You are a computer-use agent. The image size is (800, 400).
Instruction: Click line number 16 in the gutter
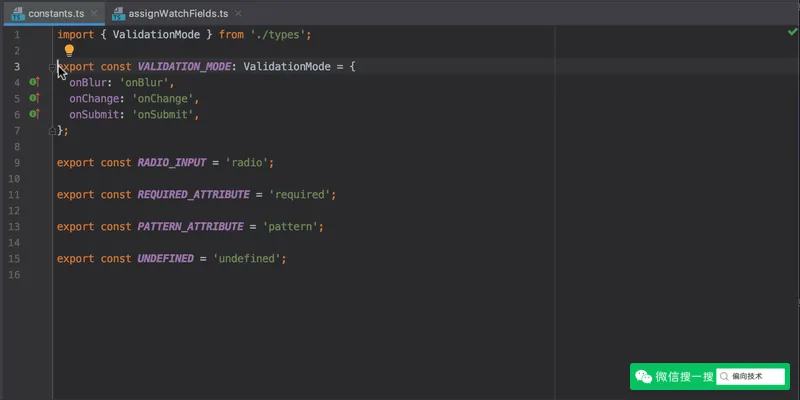tap(14, 274)
